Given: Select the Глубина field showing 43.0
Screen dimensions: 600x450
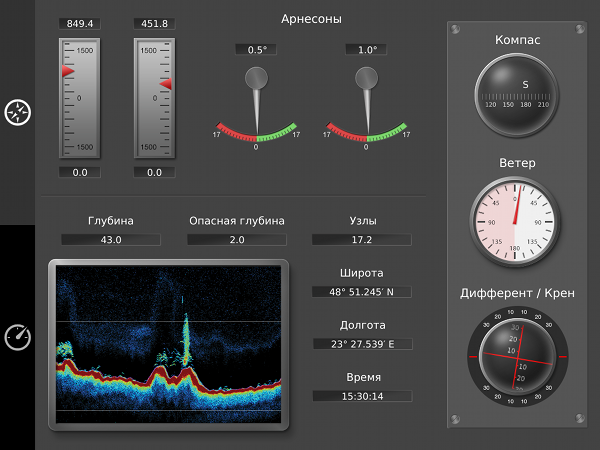Looking at the screenshot, I should point(110,240).
